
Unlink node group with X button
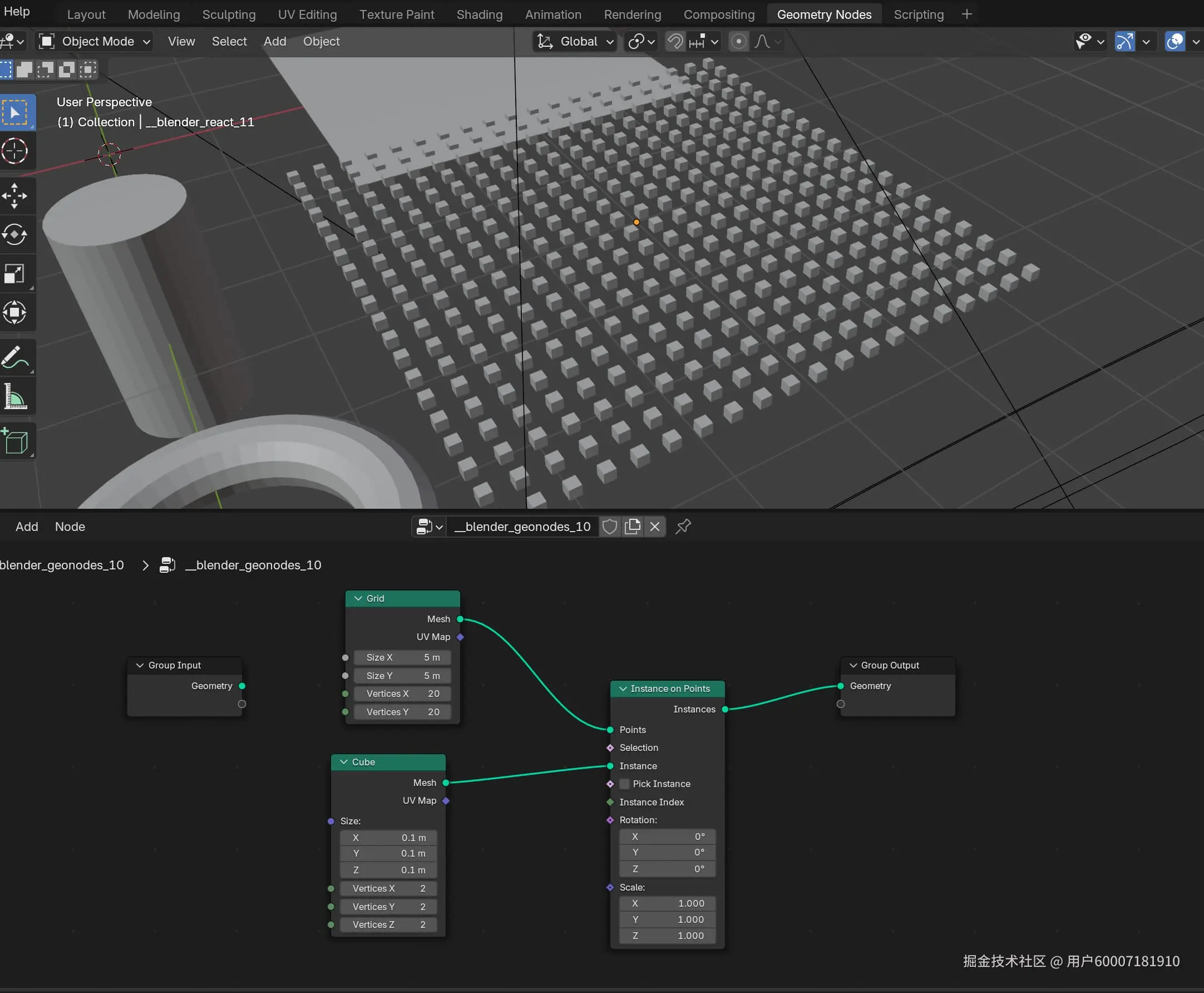tap(655, 527)
